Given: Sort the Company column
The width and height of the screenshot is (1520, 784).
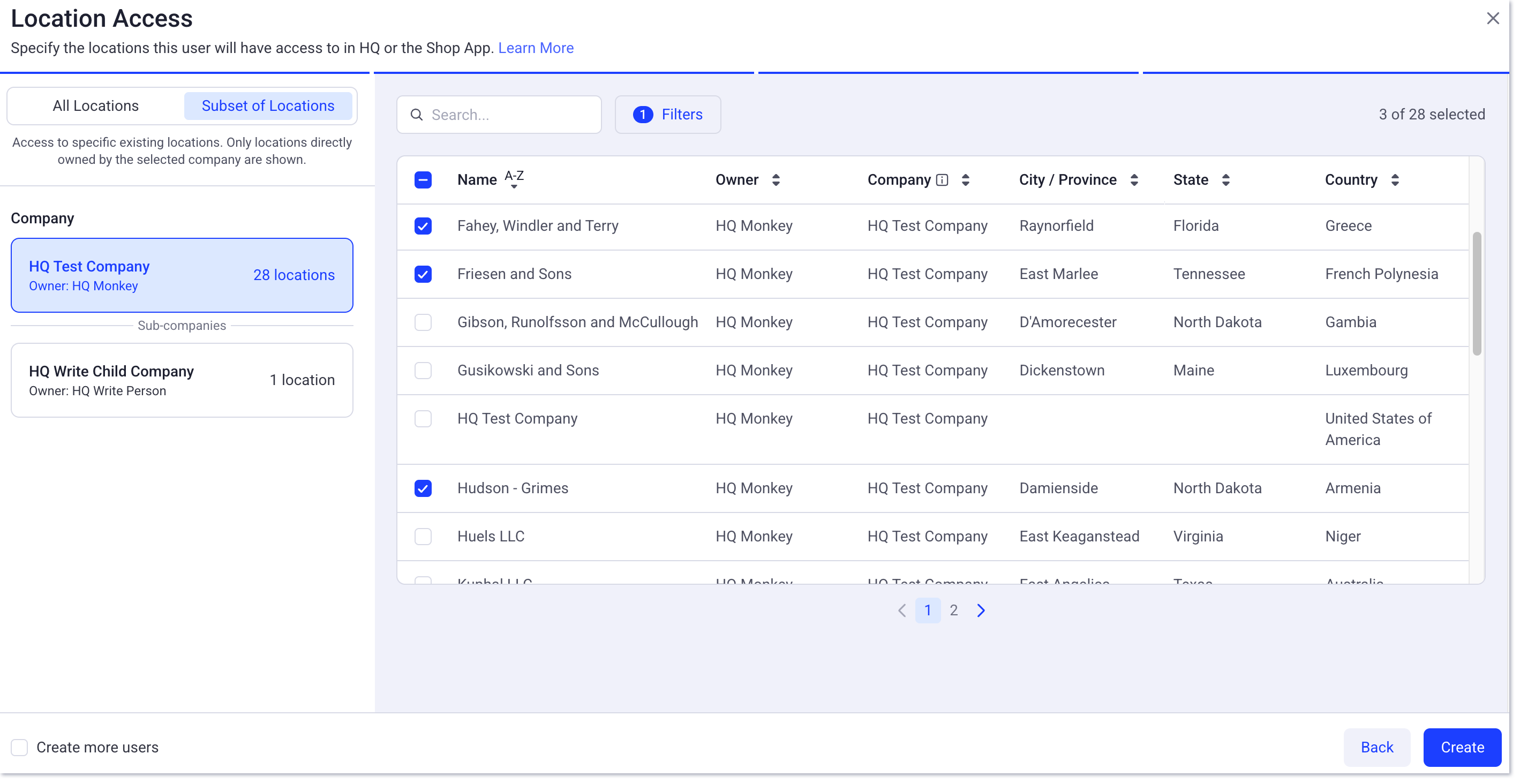Looking at the screenshot, I should pyautogui.click(x=965, y=180).
